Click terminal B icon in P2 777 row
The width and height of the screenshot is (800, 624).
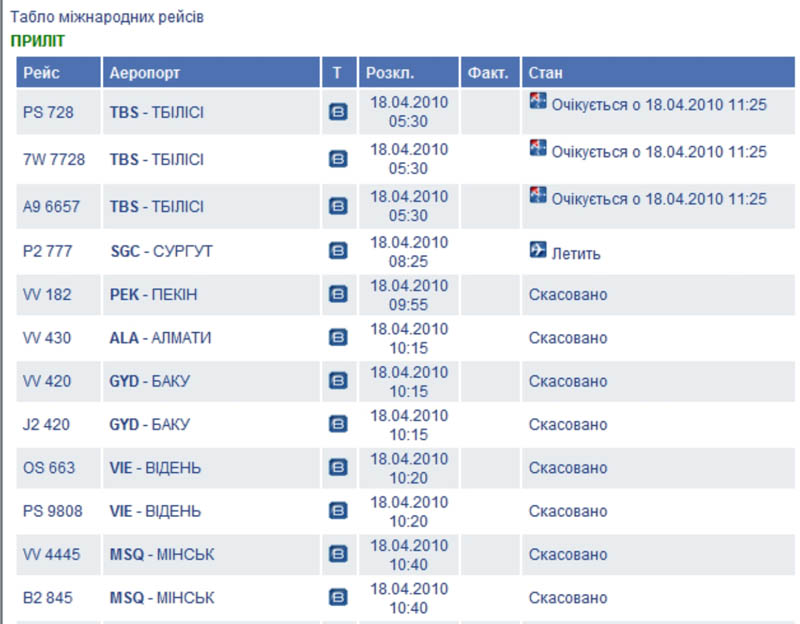(338, 252)
